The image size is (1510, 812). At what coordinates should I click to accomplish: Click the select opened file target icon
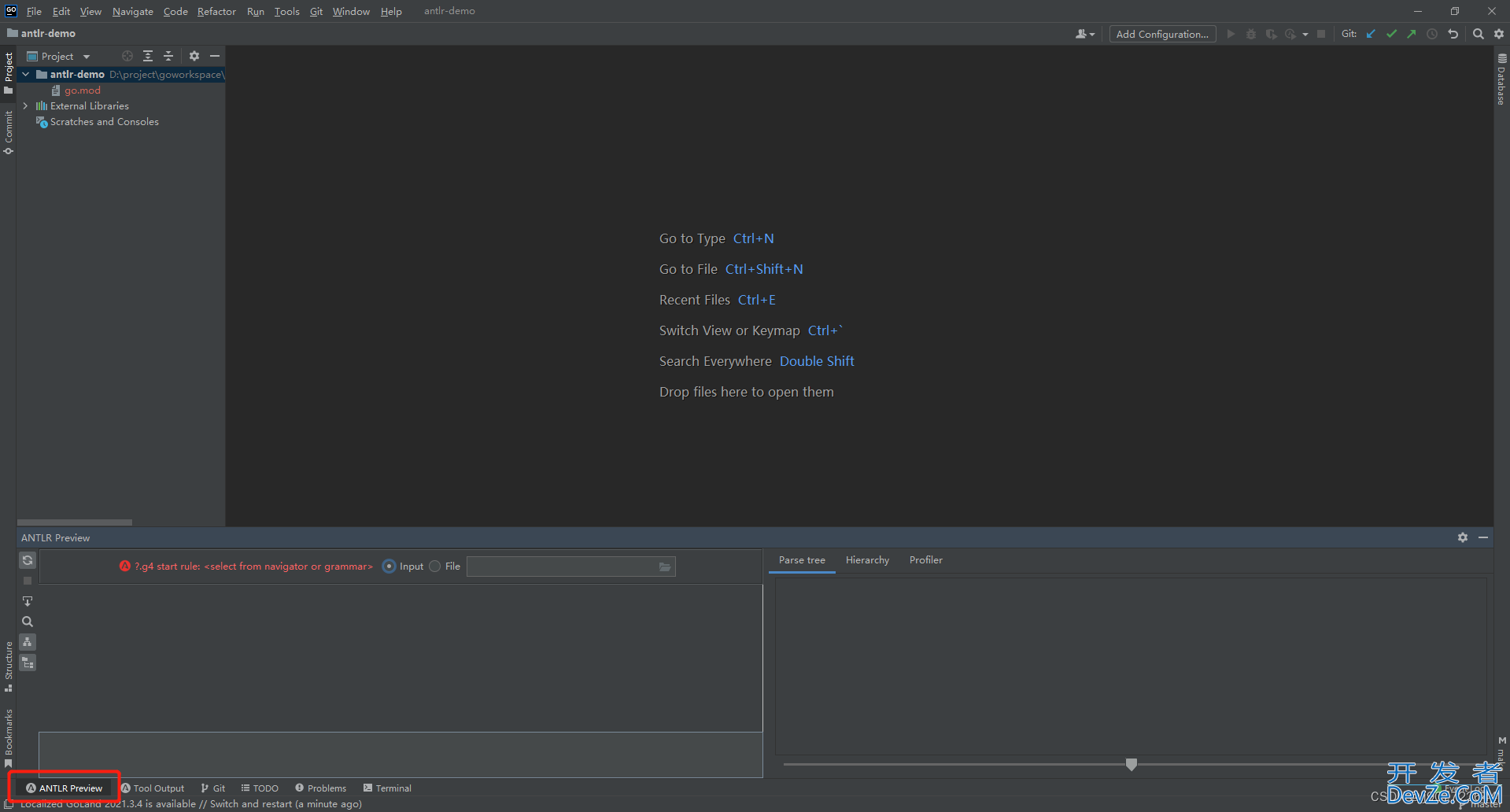click(127, 56)
